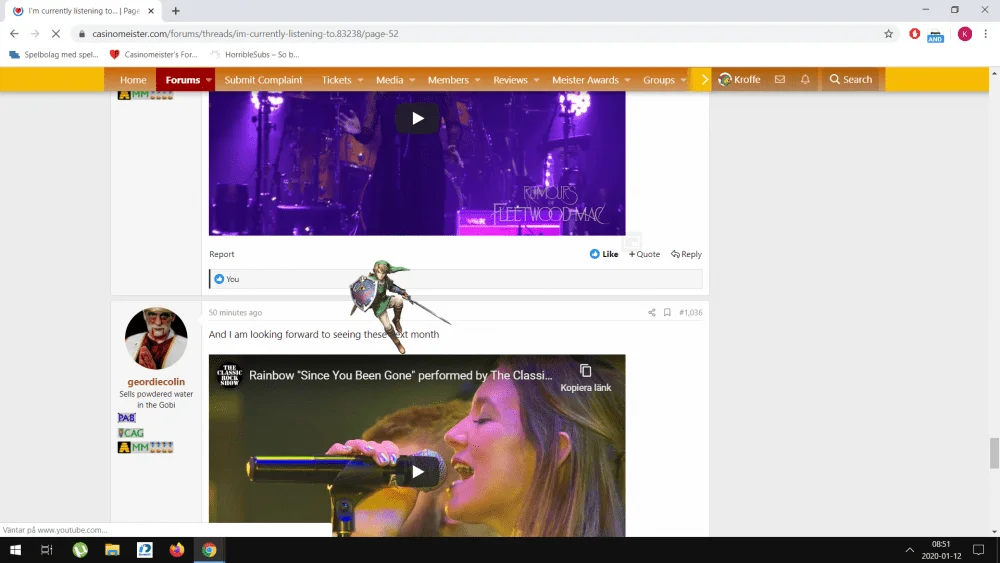The width and height of the screenshot is (1000, 563).
Task: Open forum inbox envelope icon
Action: (x=779, y=79)
